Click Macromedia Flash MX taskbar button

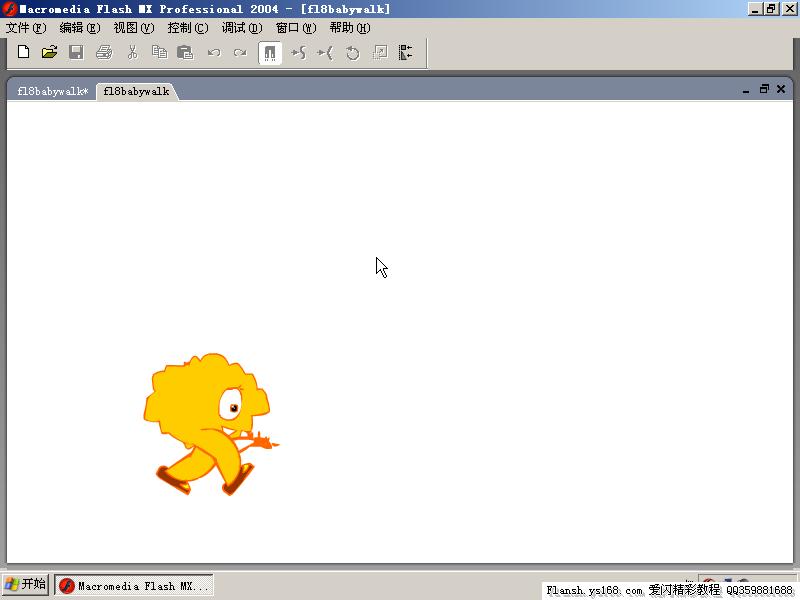tap(134, 586)
